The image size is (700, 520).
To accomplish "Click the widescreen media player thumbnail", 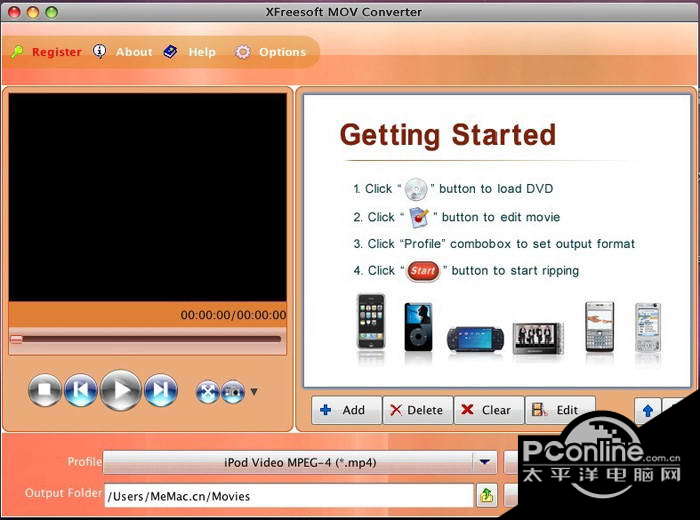I will [538, 338].
